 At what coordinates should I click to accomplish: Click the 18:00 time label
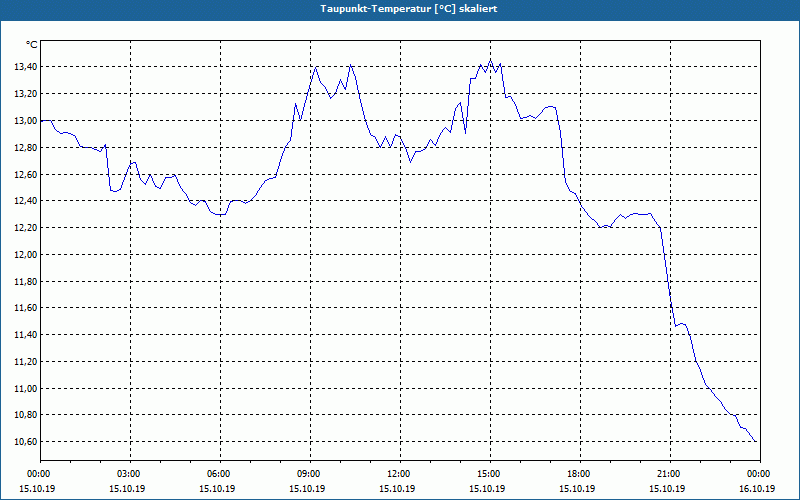(x=581, y=474)
